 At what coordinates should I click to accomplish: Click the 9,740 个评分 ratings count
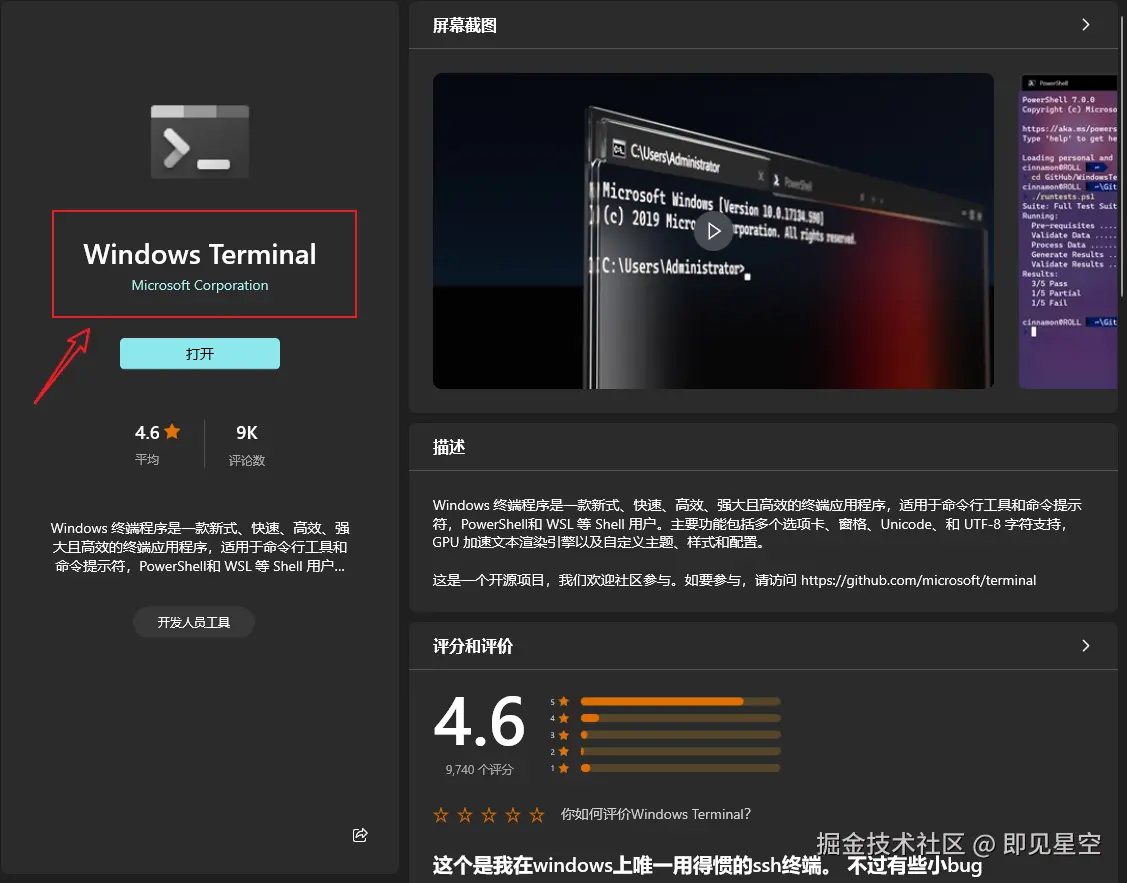pyautogui.click(x=479, y=769)
